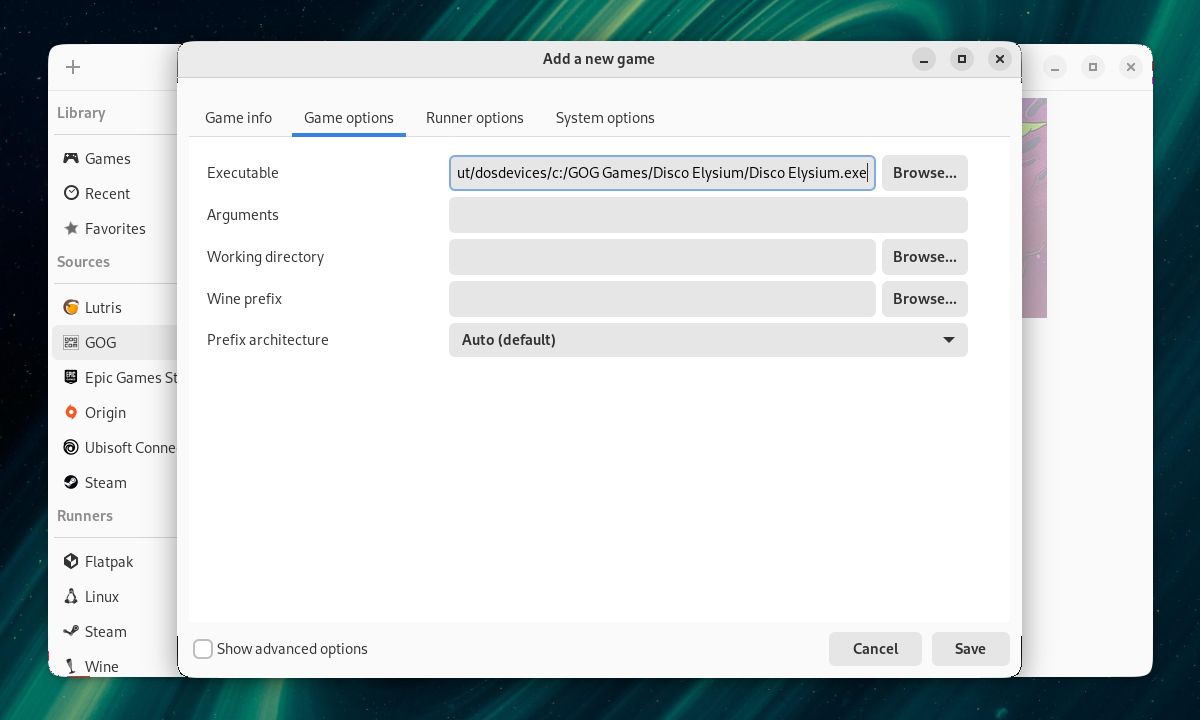The width and height of the screenshot is (1200, 720).
Task: Go to the System options tab
Action: (605, 118)
